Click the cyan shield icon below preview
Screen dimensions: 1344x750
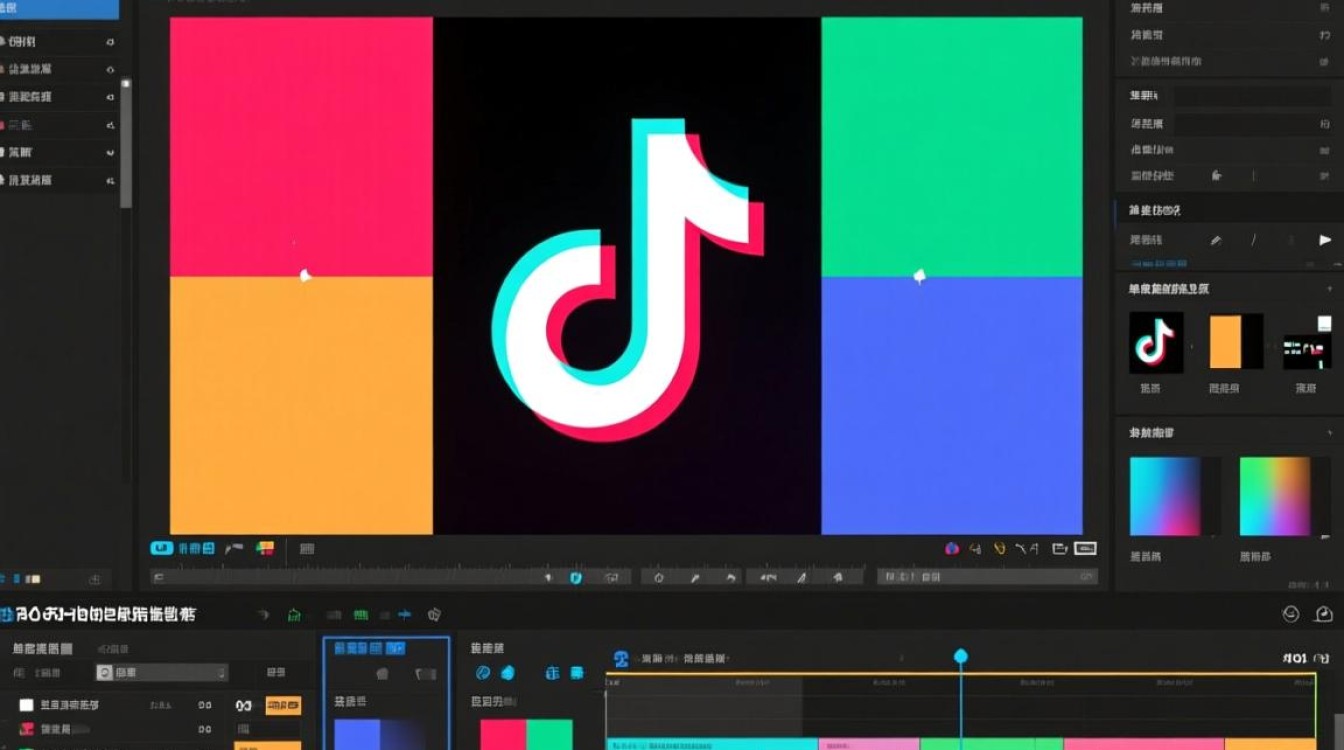point(576,577)
